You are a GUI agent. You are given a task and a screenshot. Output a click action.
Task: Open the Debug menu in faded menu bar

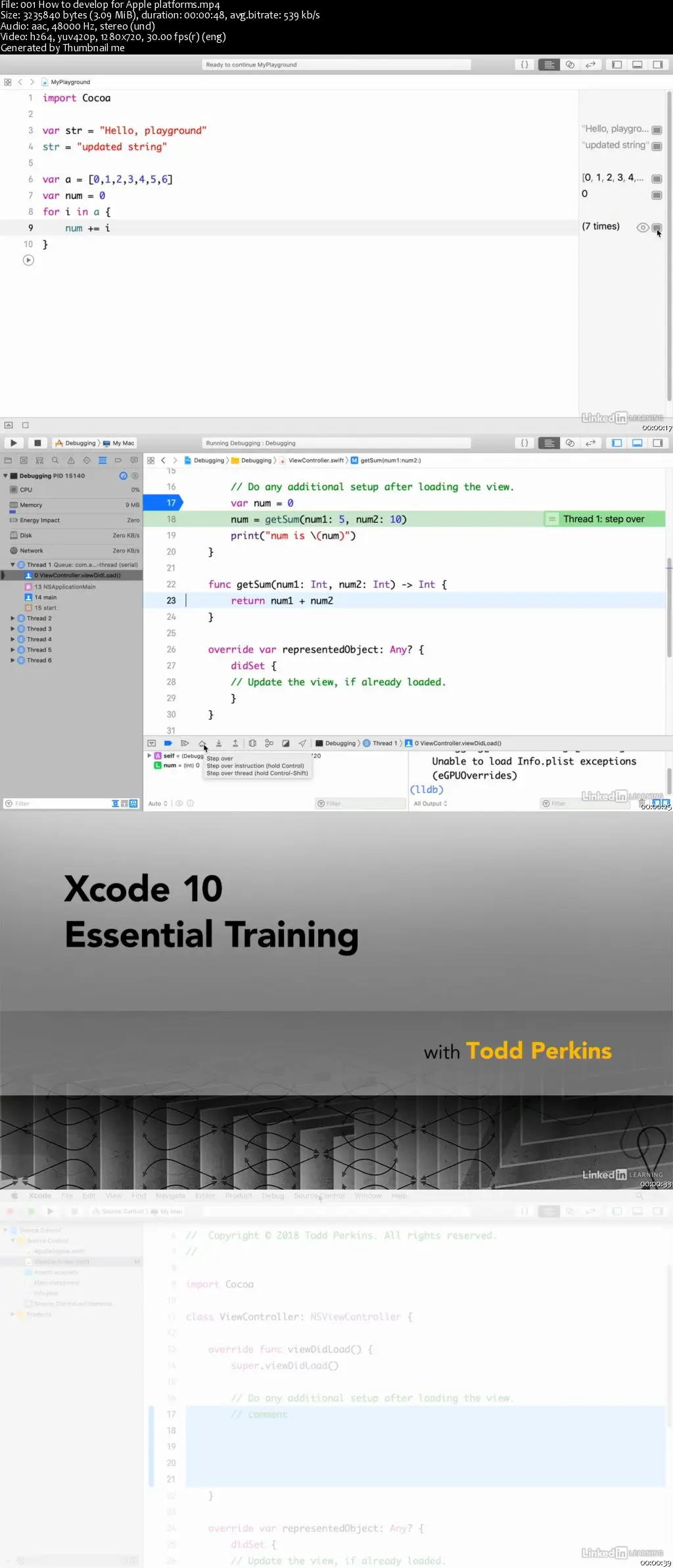point(273,1196)
